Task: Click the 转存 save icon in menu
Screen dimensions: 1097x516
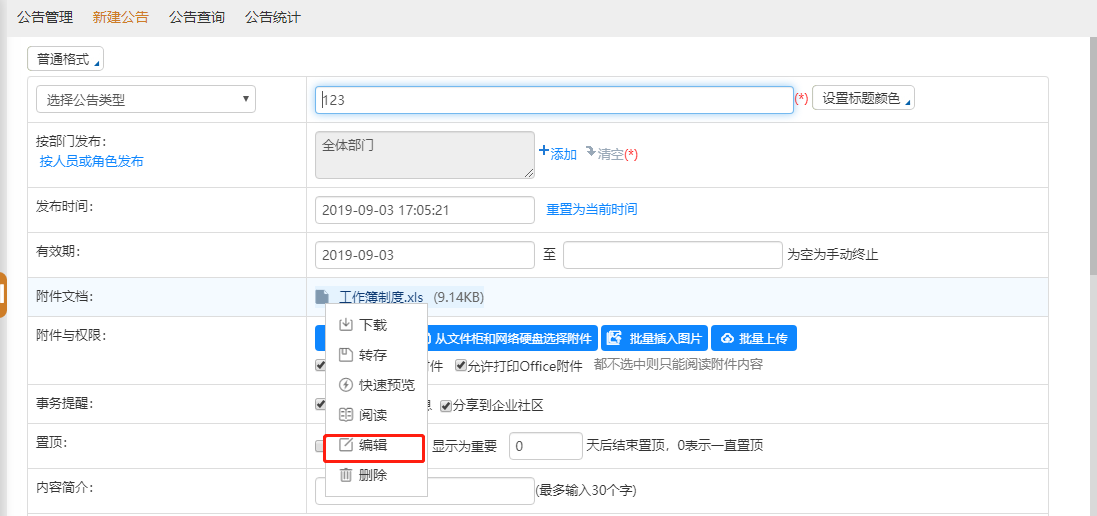Action: pos(346,355)
